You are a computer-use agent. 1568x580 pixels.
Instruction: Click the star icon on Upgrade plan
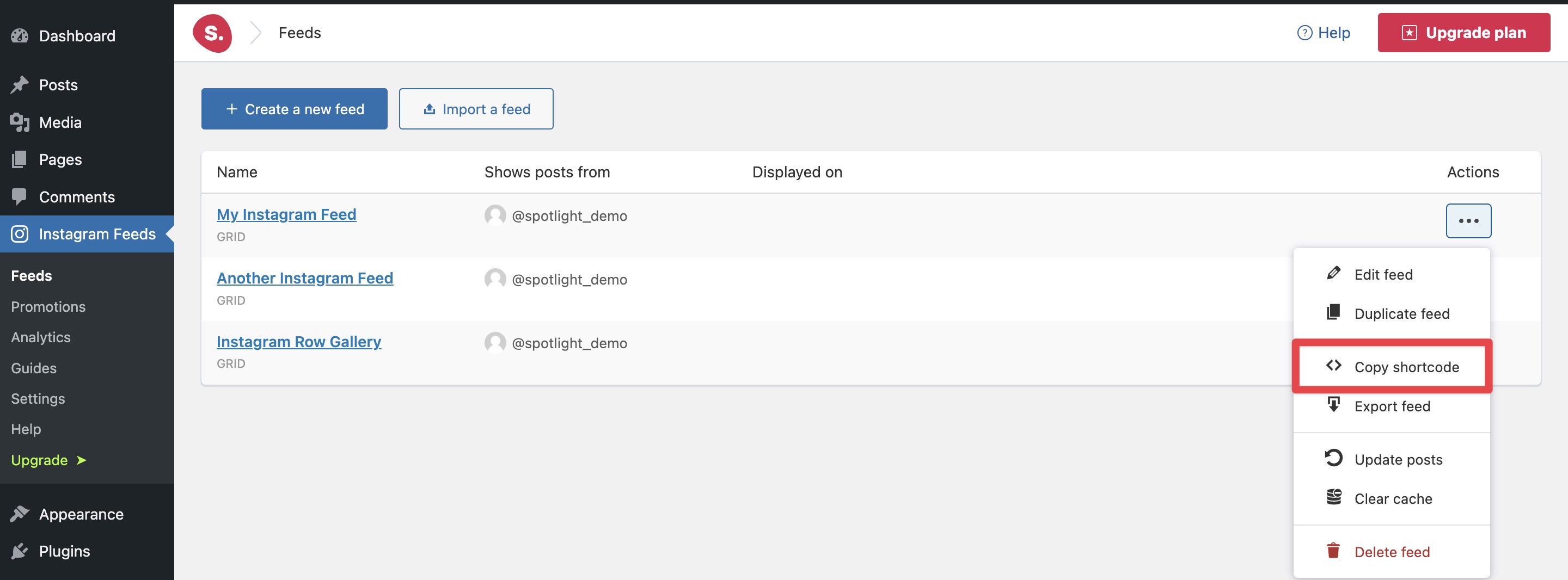[x=1409, y=33]
